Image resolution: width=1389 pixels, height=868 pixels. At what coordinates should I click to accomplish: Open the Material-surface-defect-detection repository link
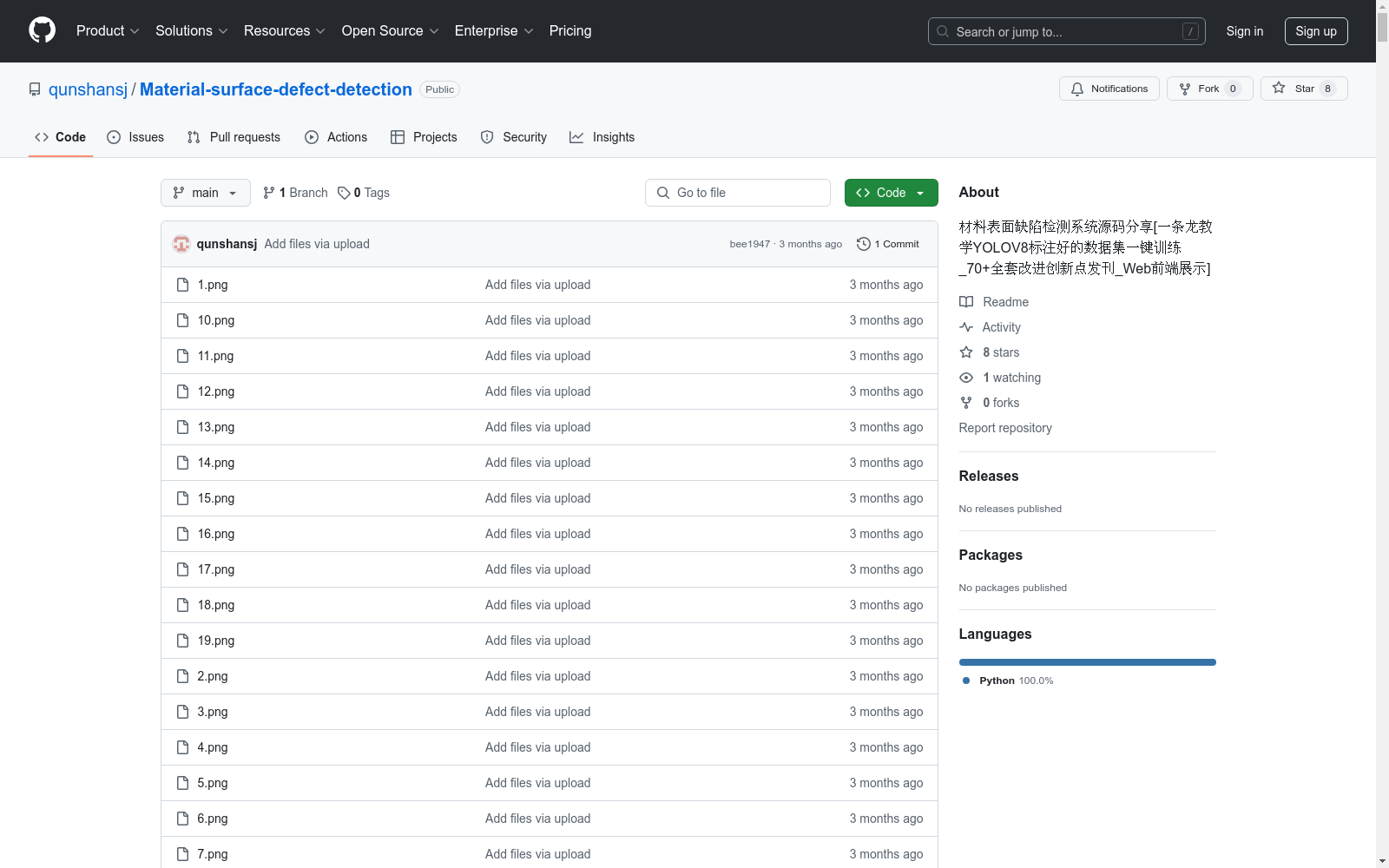(x=276, y=89)
